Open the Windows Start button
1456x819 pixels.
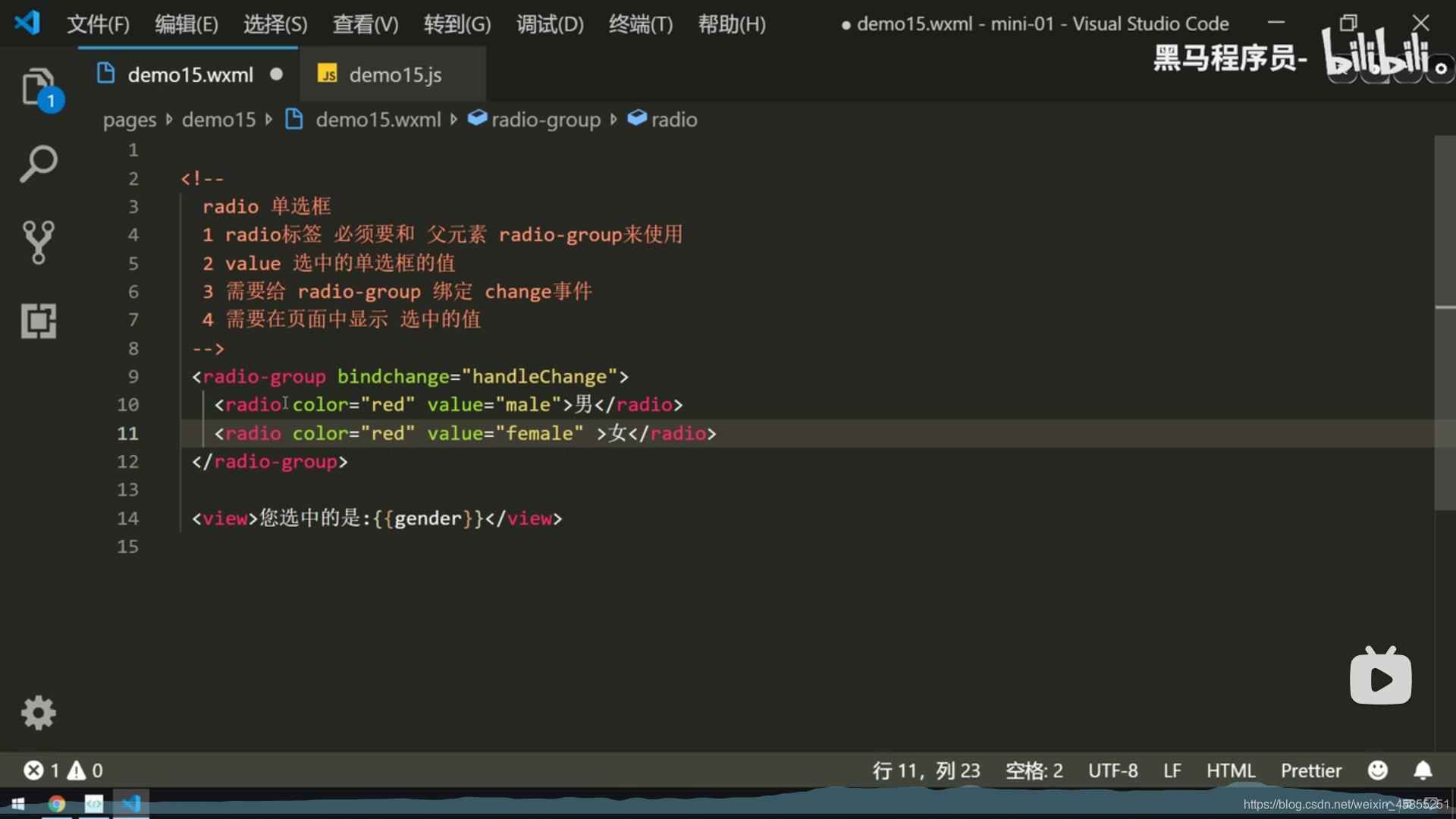click(18, 804)
